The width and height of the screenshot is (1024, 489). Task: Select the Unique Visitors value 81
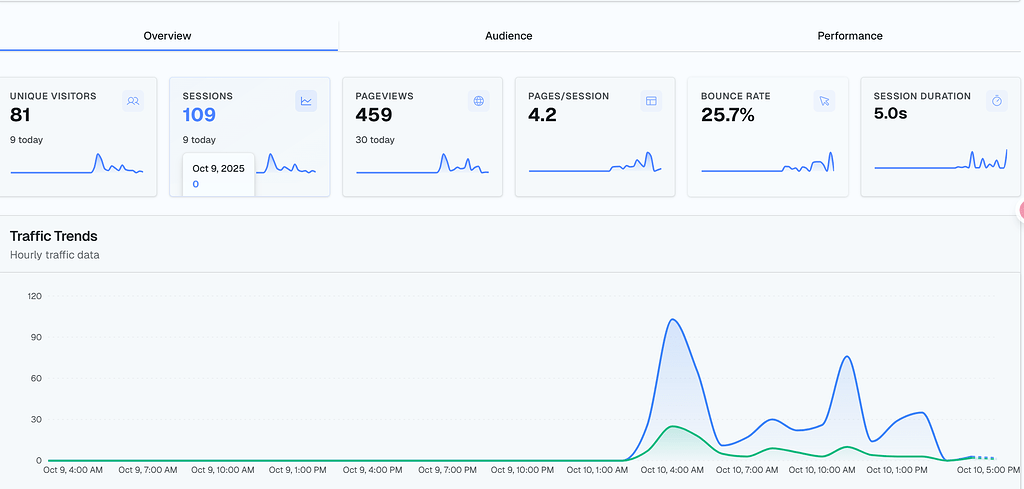pos(21,116)
